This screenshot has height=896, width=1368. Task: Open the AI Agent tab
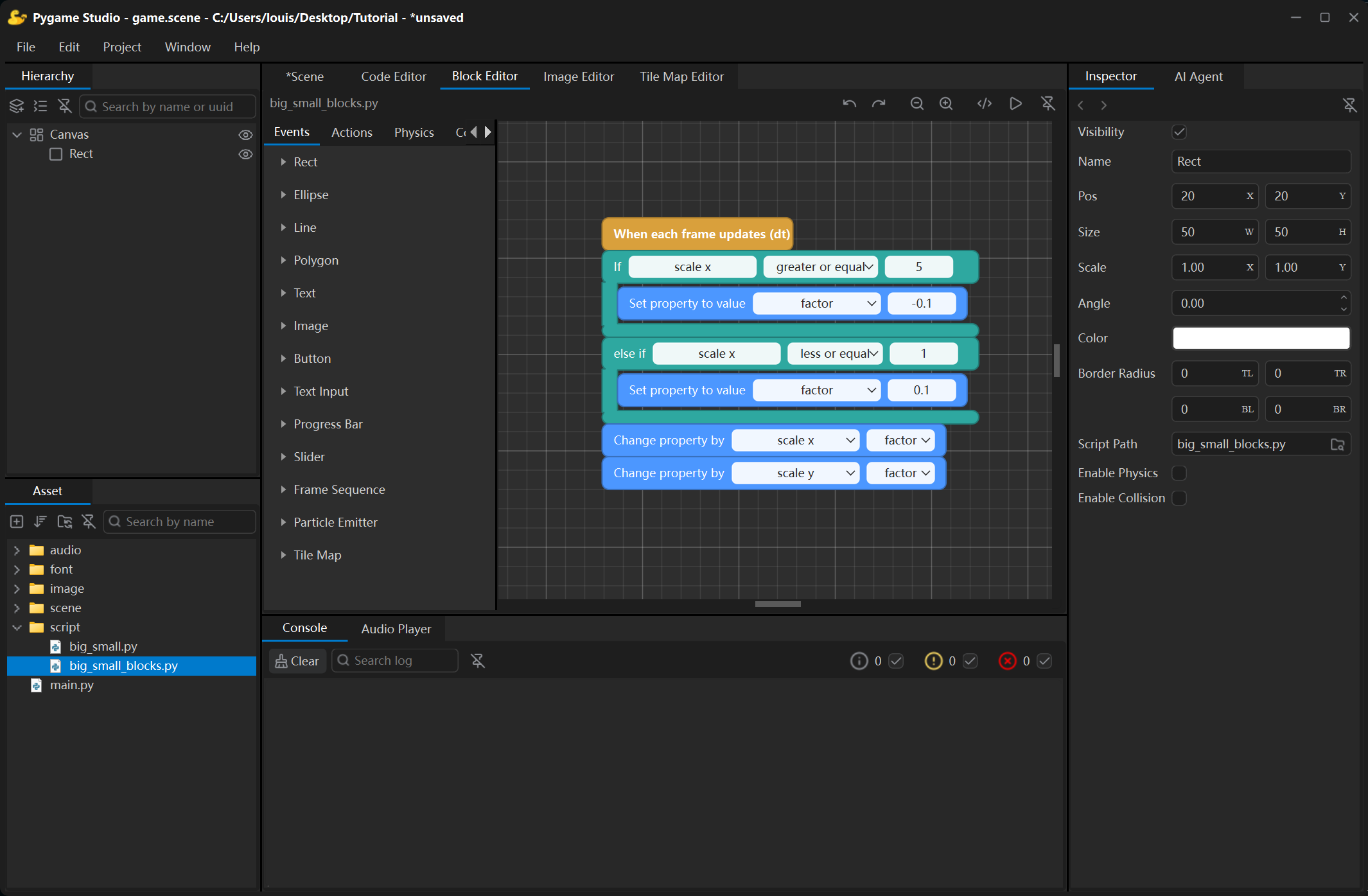pyautogui.click(x=1198, y=76)
